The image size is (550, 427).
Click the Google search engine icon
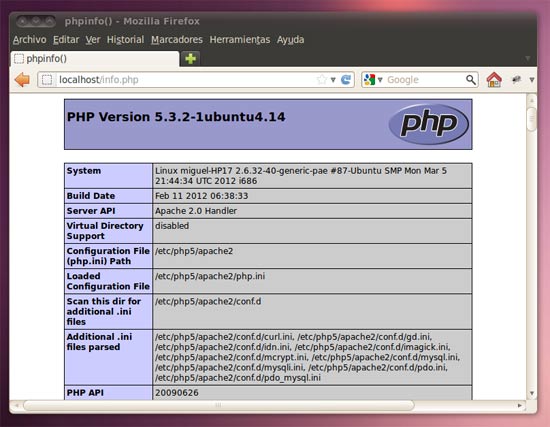click(369, 80)
